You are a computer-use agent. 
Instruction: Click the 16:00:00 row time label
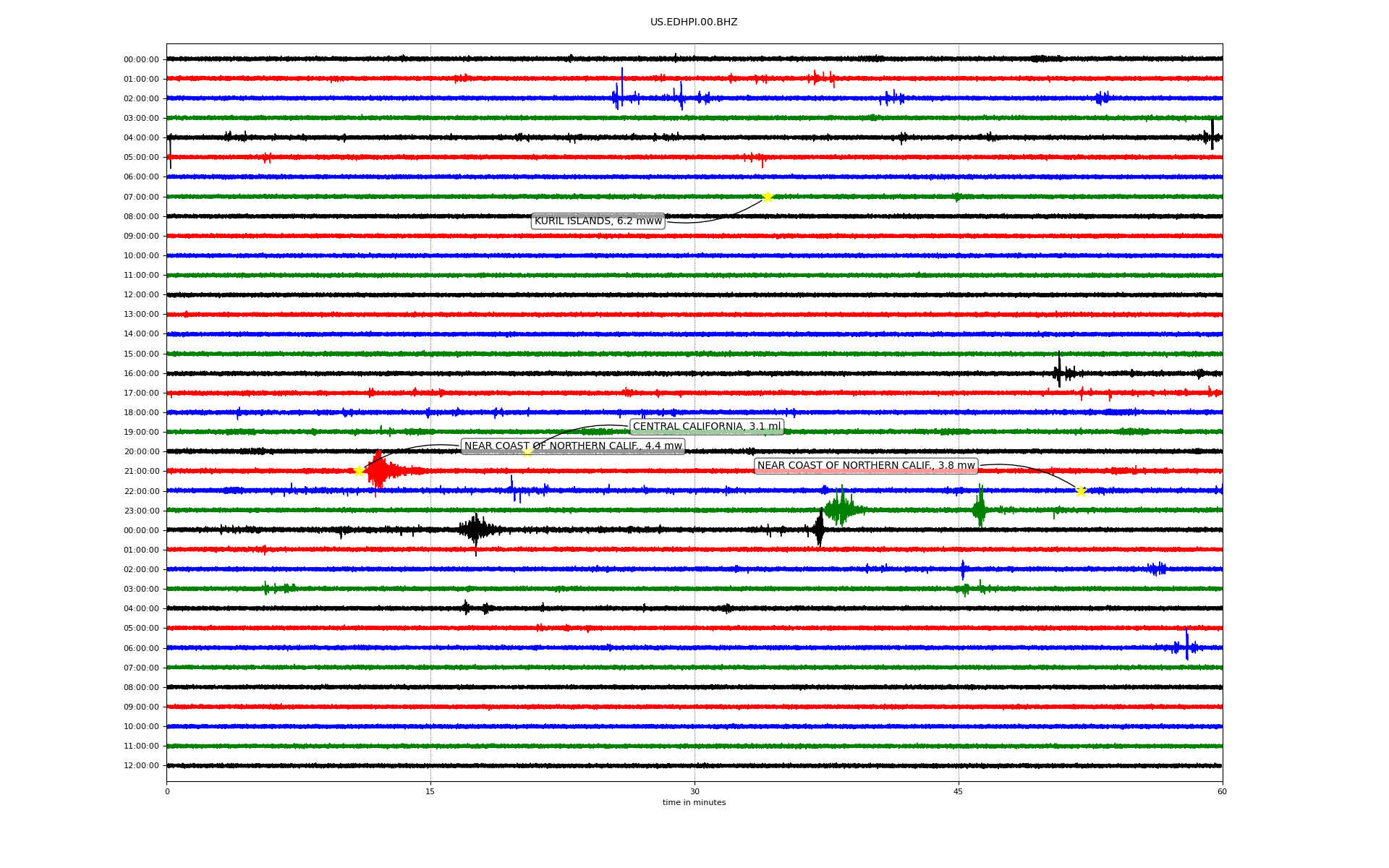[x=141, y=374]
